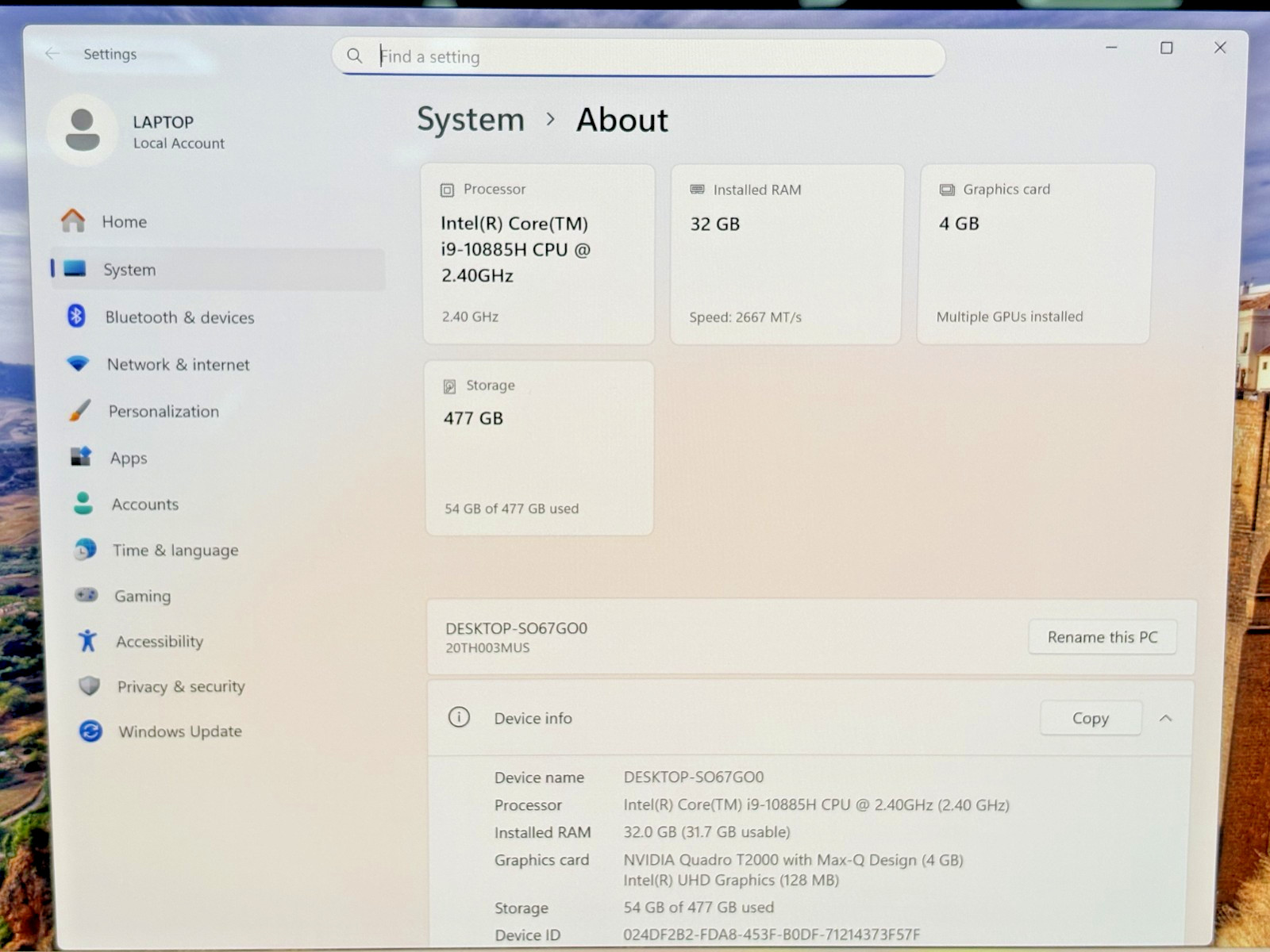Minimize the Settings window
1270x952 pixels.
1111,48
